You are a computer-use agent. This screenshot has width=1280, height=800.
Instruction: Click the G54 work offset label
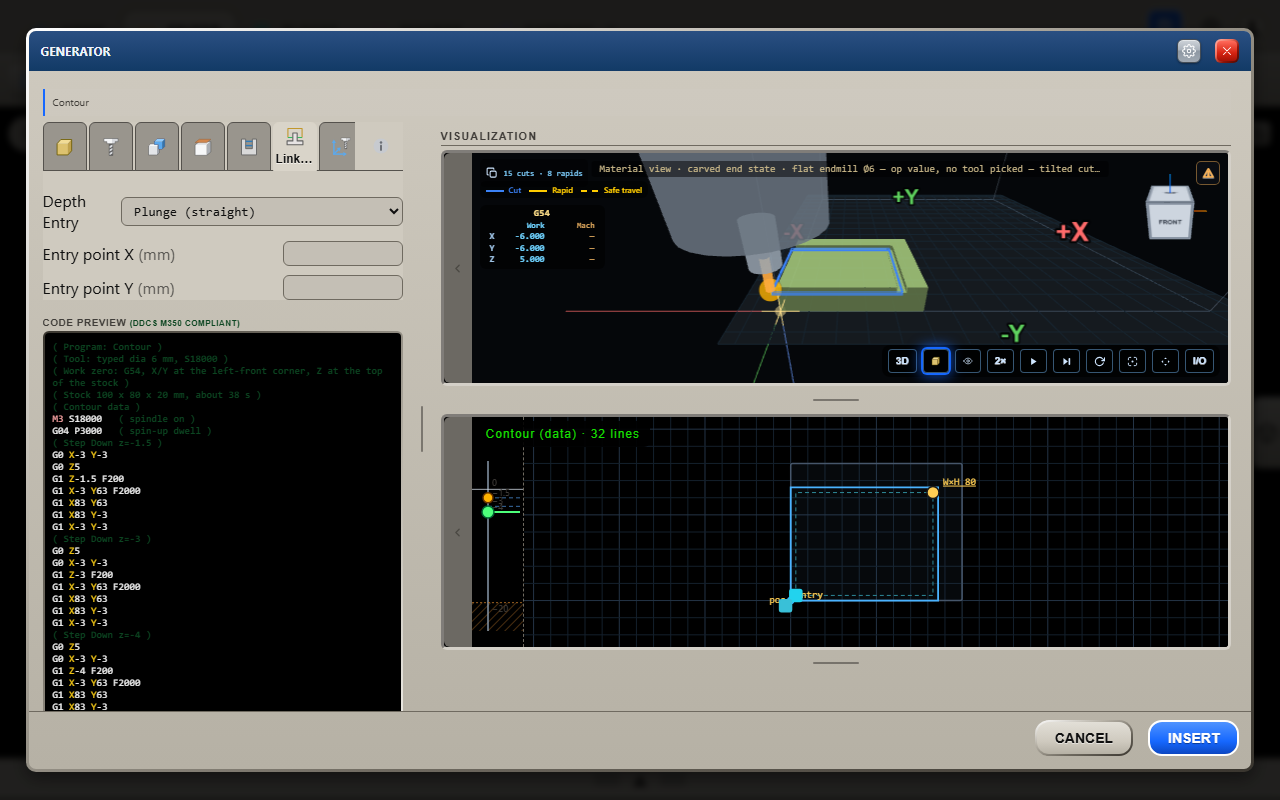[541, 213]
